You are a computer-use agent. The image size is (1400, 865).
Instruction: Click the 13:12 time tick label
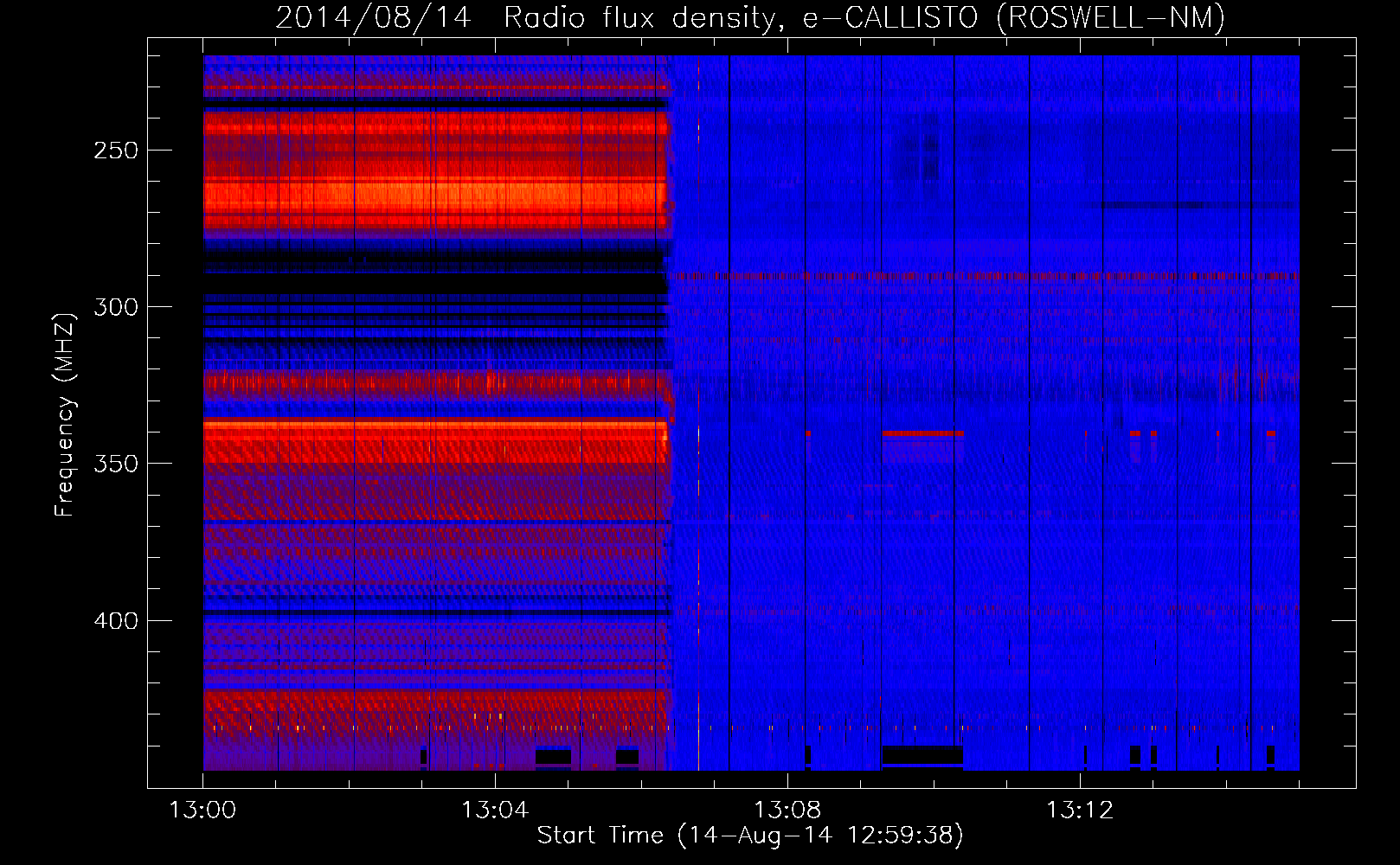(1080, 811)
